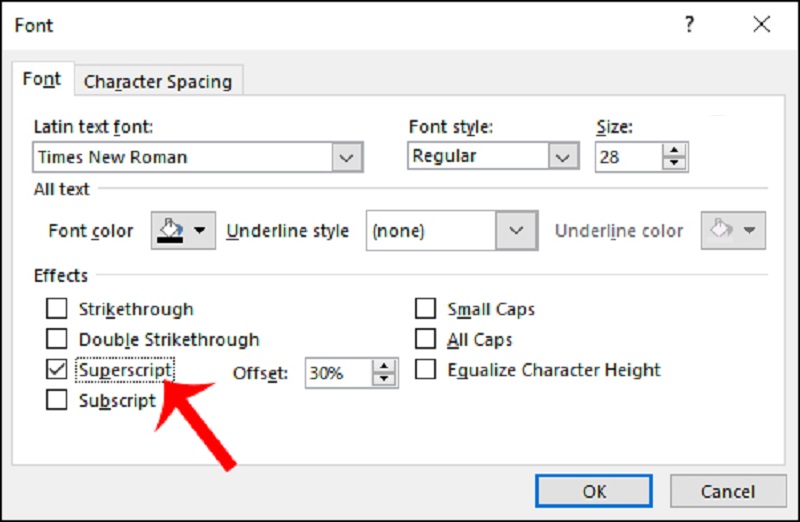Screen dimensions: 800x522
Task: Decrease Offset value with down arrow
Action: tap(385, 380)
